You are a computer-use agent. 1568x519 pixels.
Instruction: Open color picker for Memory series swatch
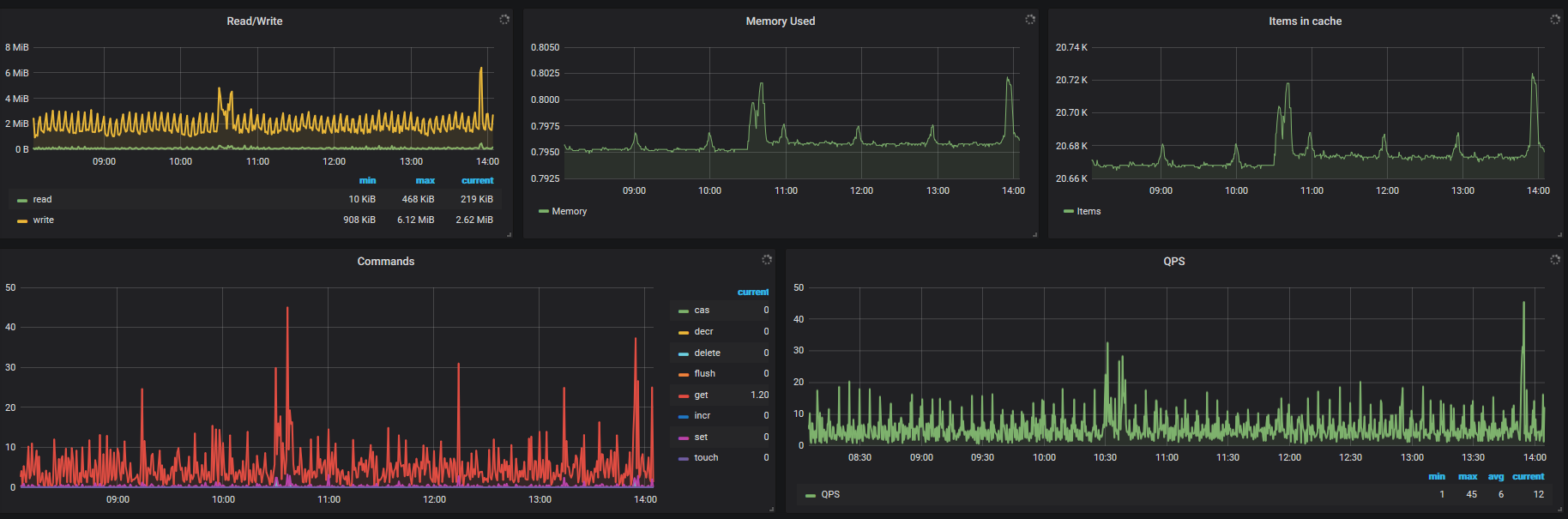click(543, 212)
